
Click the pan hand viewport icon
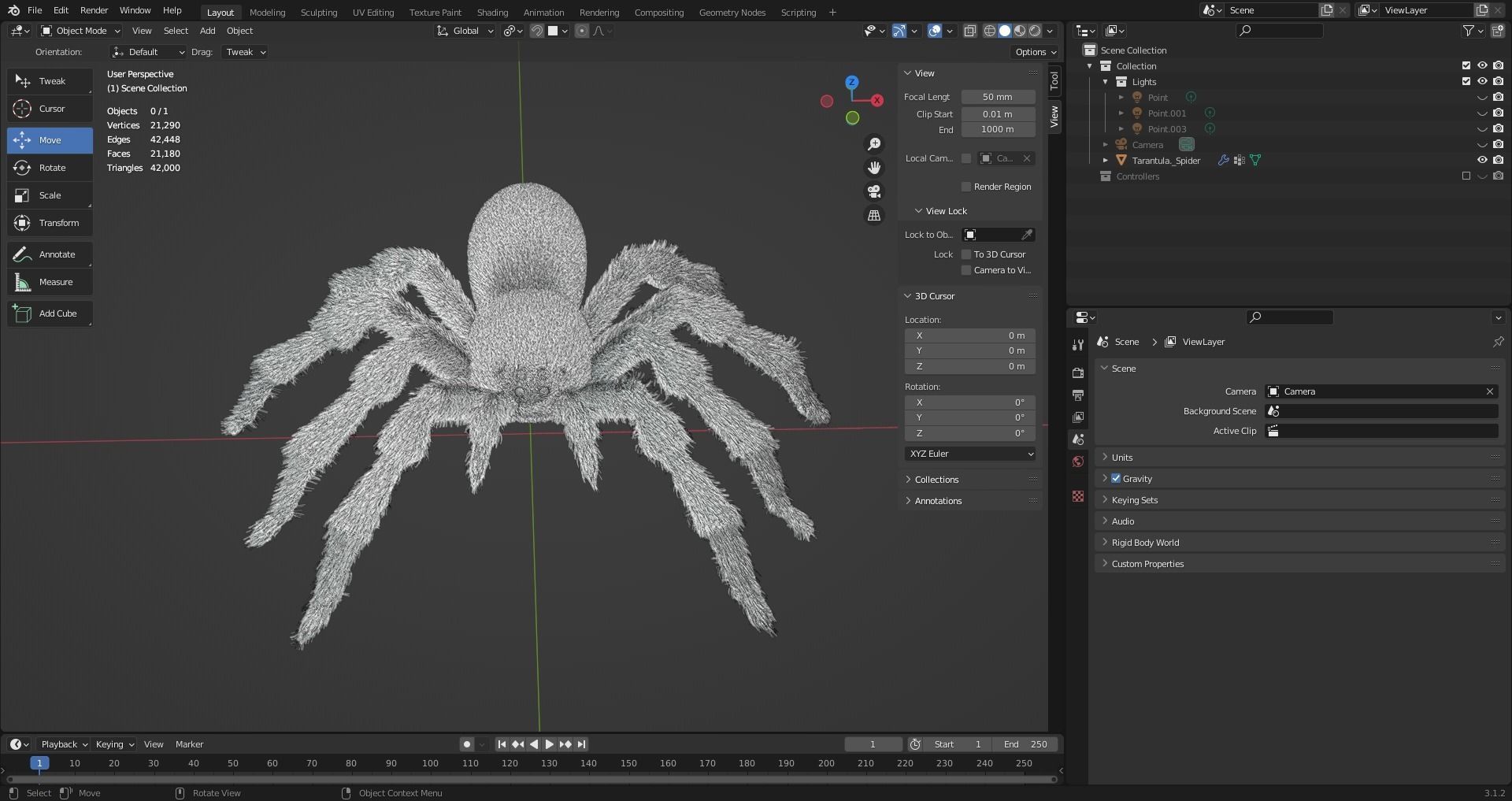874,168
